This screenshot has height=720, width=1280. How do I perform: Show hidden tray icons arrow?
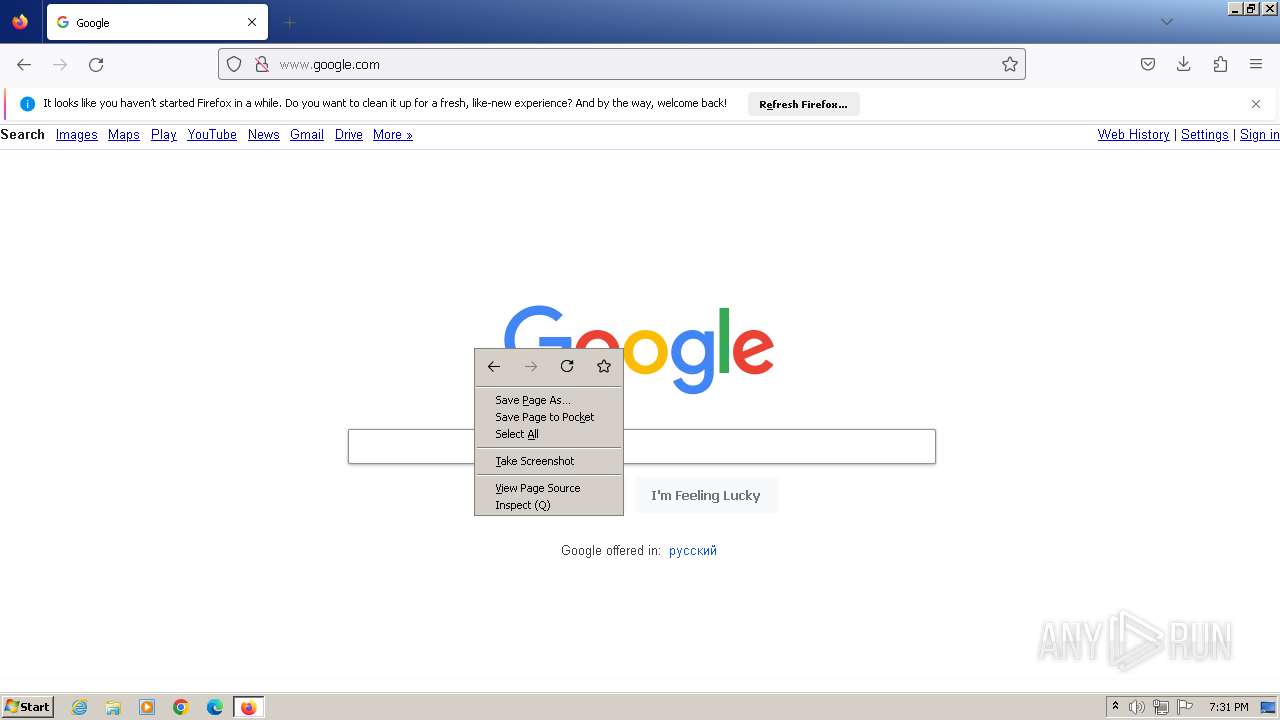1115,707
